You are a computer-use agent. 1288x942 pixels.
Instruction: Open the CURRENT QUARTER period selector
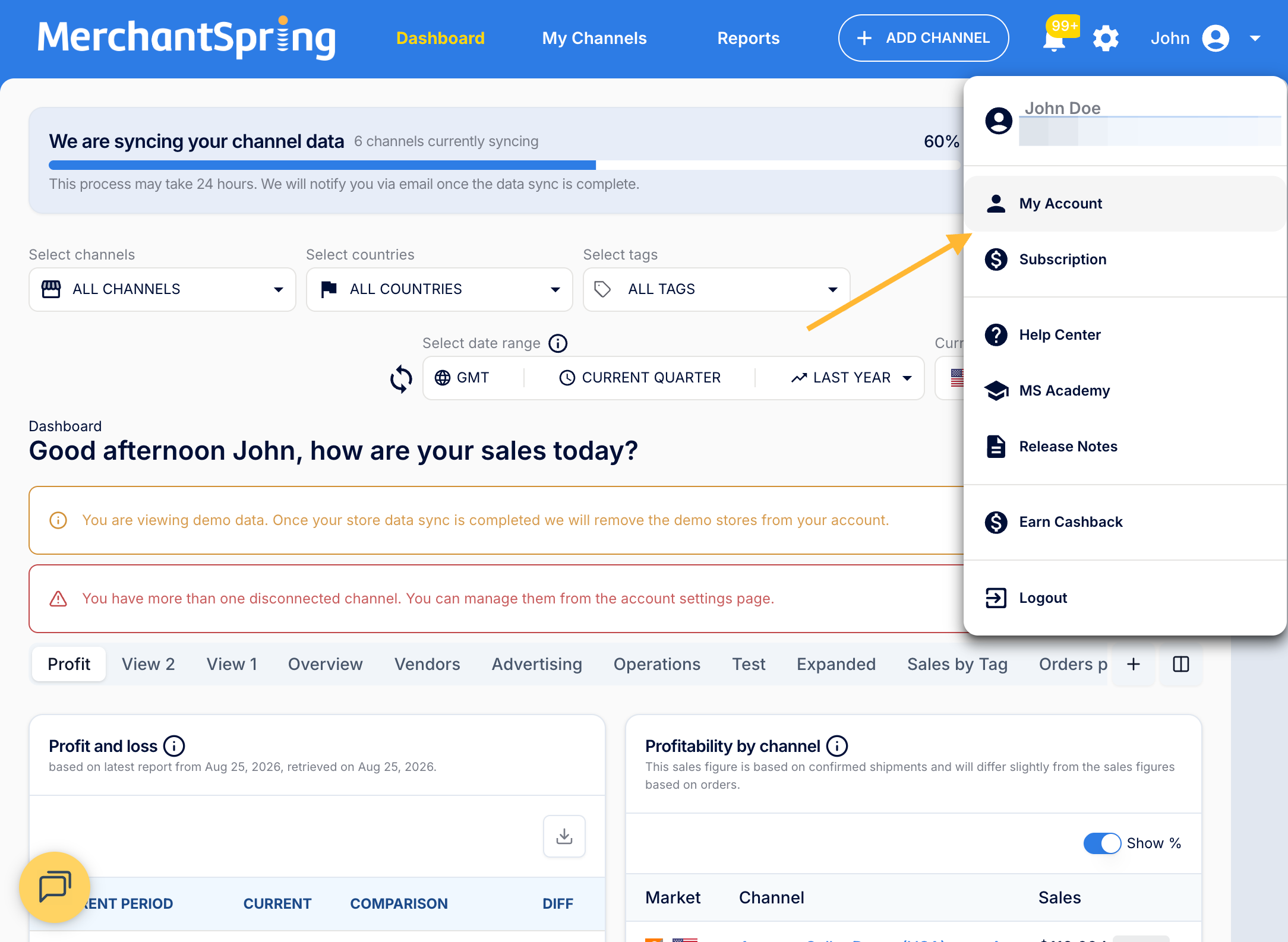(640, 378)
